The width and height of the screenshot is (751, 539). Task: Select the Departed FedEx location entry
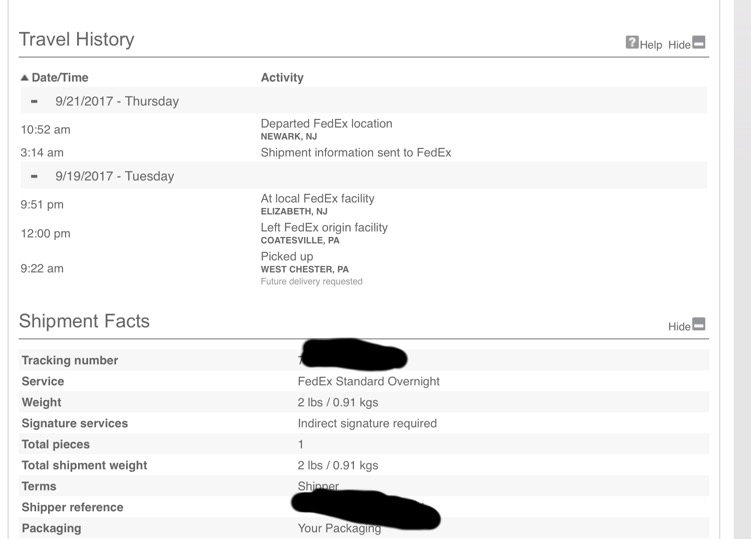click(x=326, y=129)
